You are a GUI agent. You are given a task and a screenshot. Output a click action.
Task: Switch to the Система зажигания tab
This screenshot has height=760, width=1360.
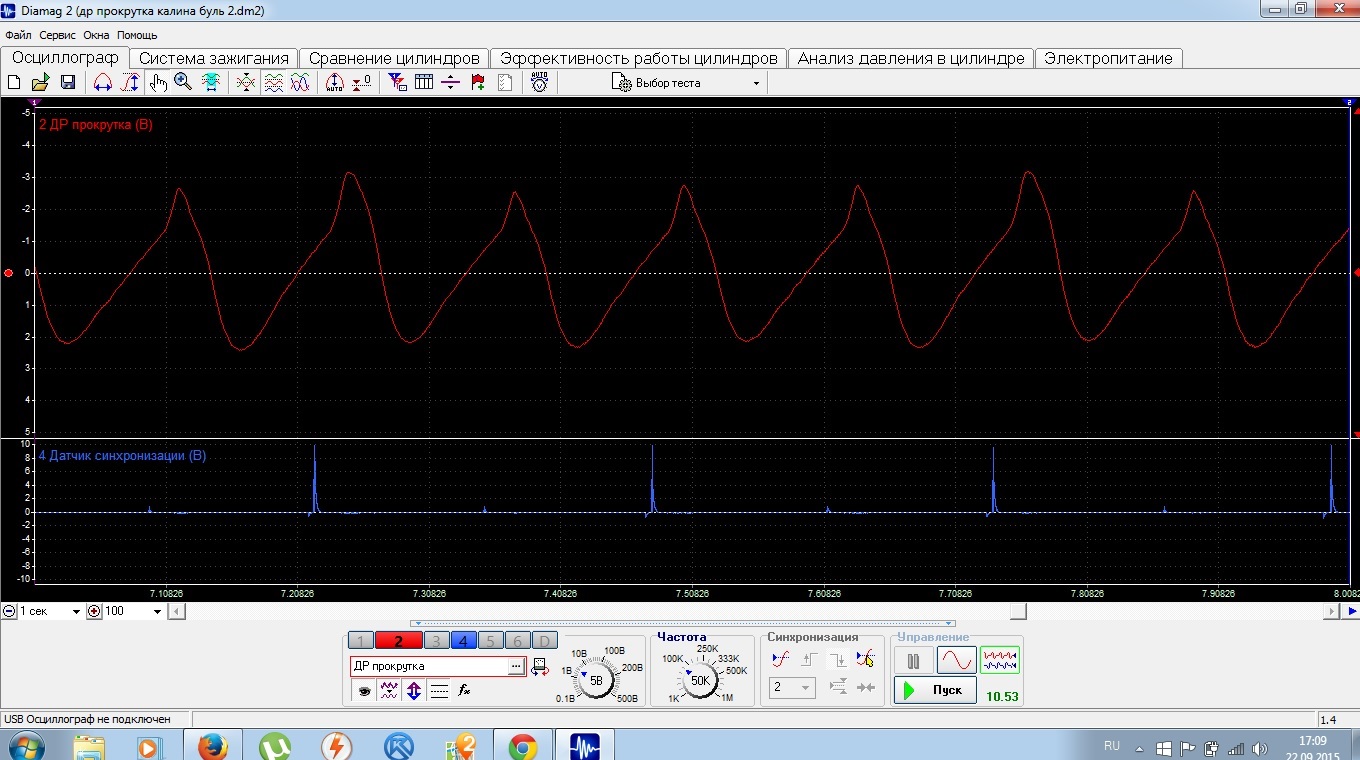click(x=214, y=58)
